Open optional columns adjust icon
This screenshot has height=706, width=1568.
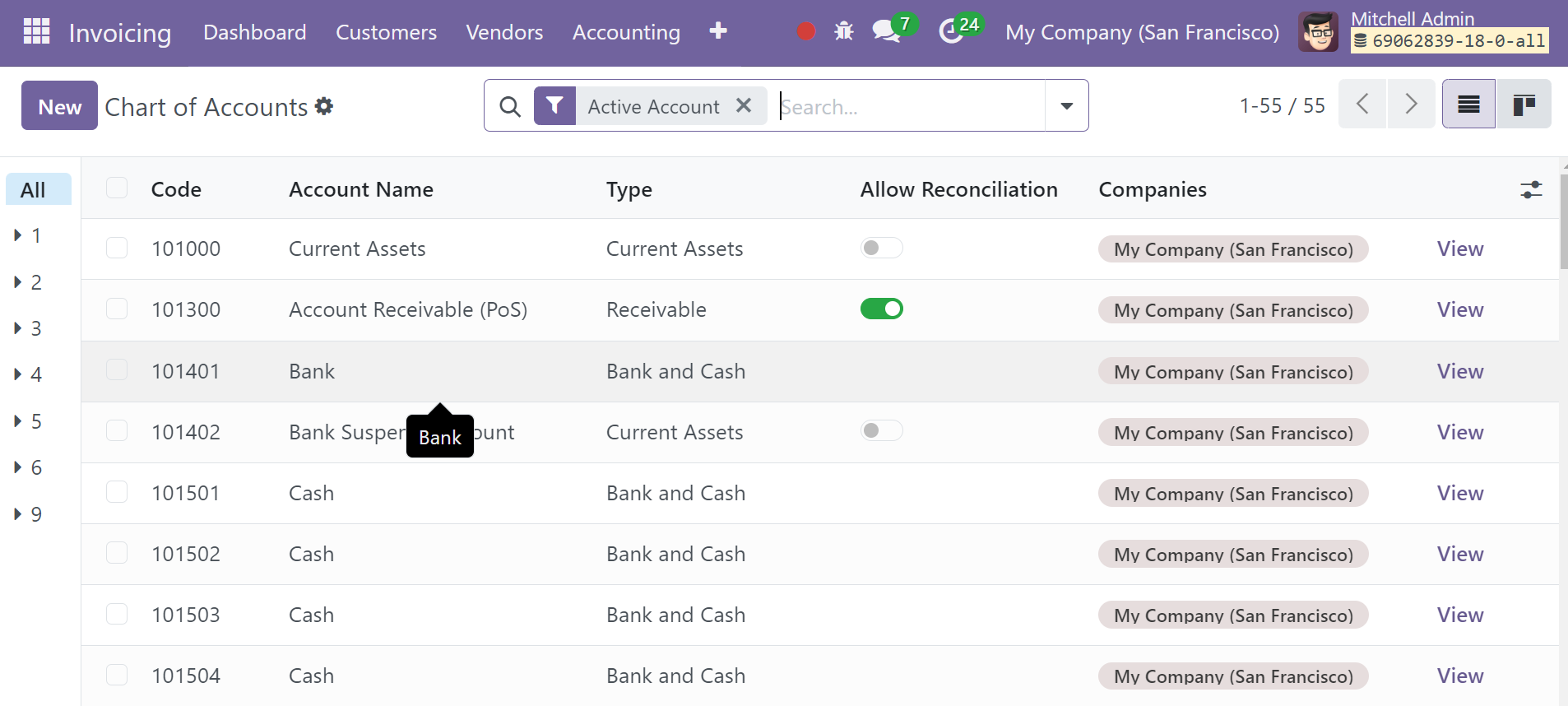[x=1531, y=189]
